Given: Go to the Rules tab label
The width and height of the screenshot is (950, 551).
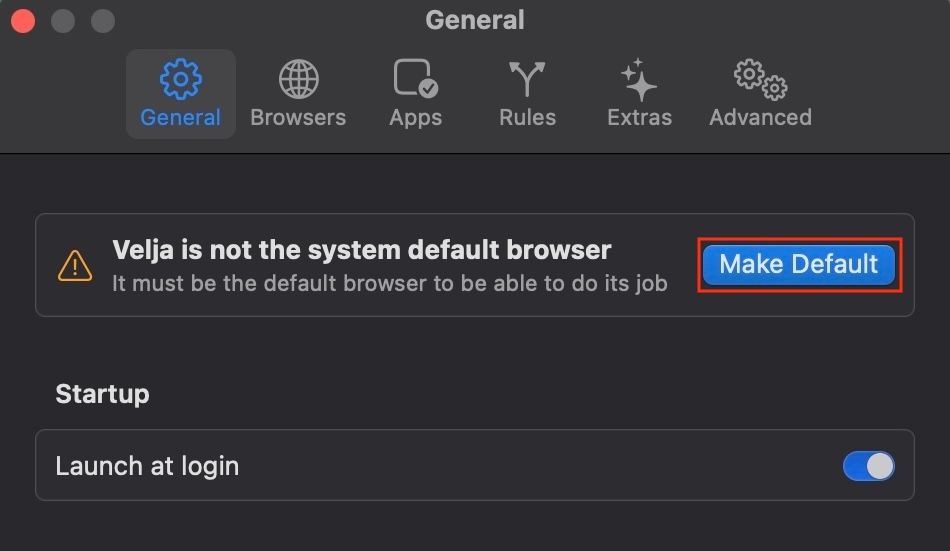Looking at the screenshot, I should (x=527, y=117).
